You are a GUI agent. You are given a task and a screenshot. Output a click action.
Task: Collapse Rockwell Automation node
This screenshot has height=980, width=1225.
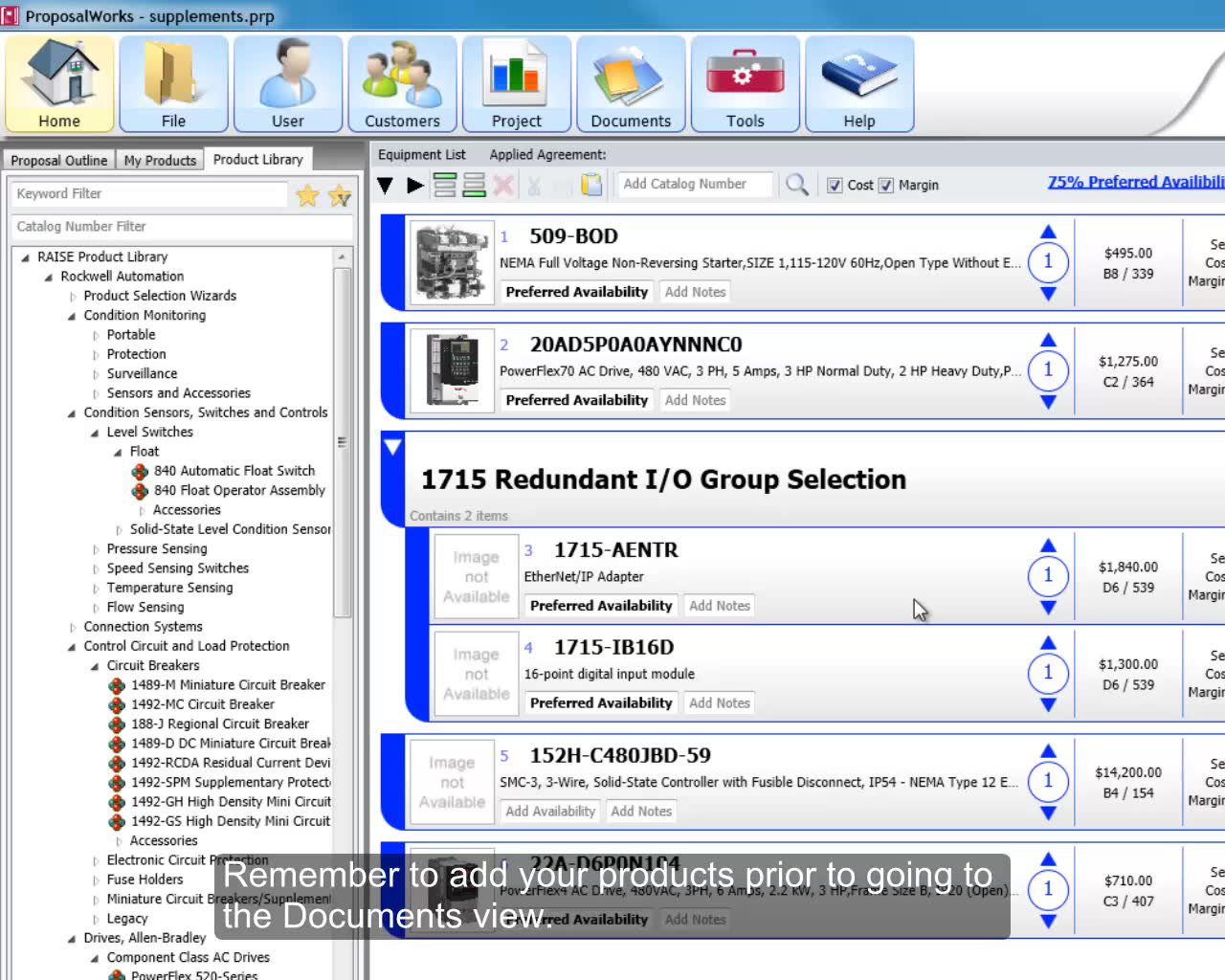48,277
